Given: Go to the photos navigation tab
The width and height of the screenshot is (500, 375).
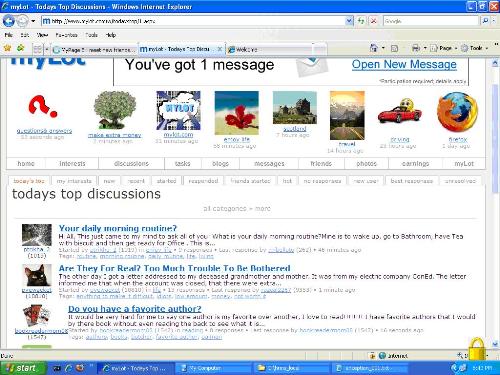Looking at the screenshot, I should pyautogui.click(x=366, y=164).
